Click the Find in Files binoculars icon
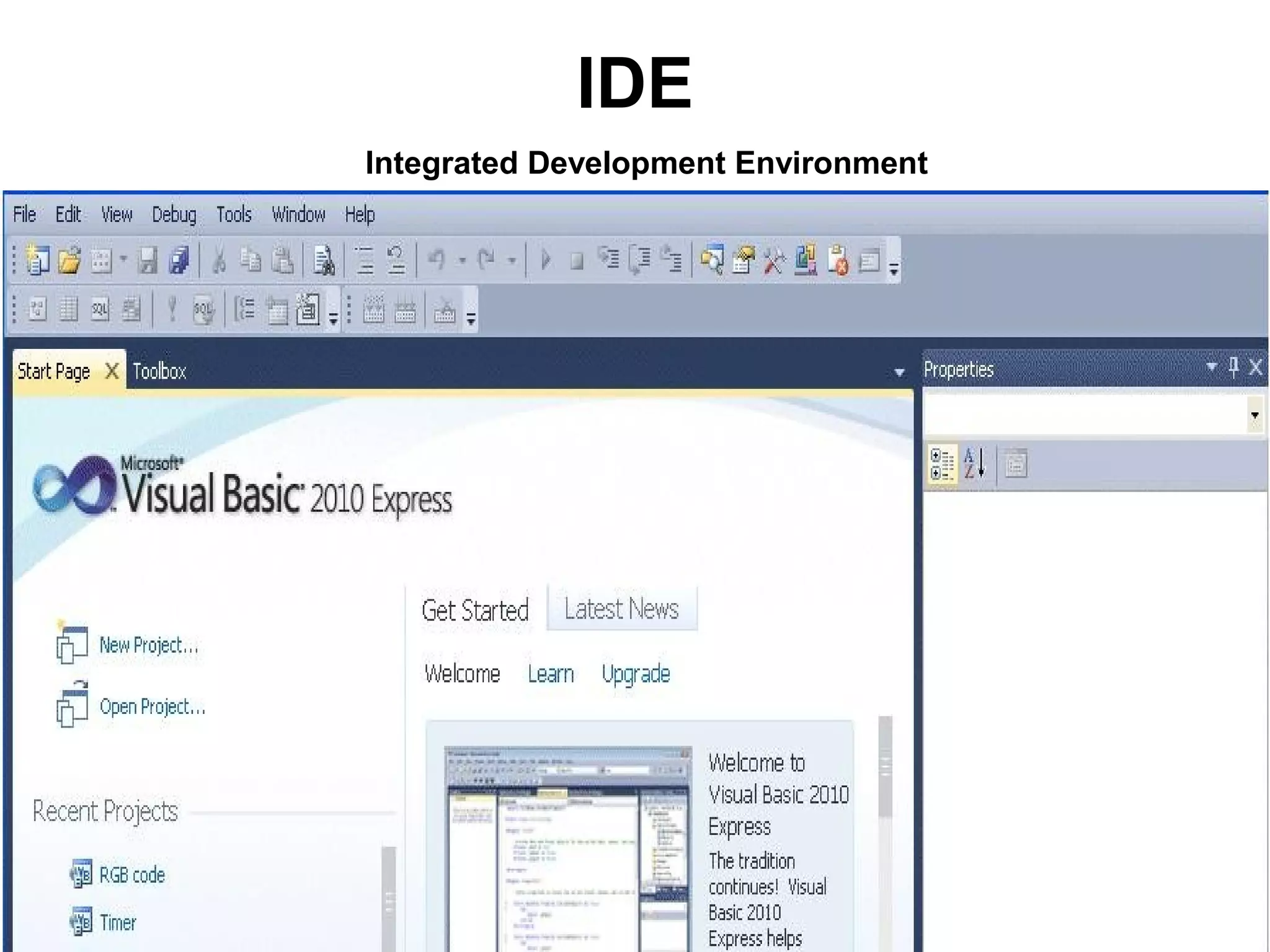 pyautogui.click(x=324, y=260)
